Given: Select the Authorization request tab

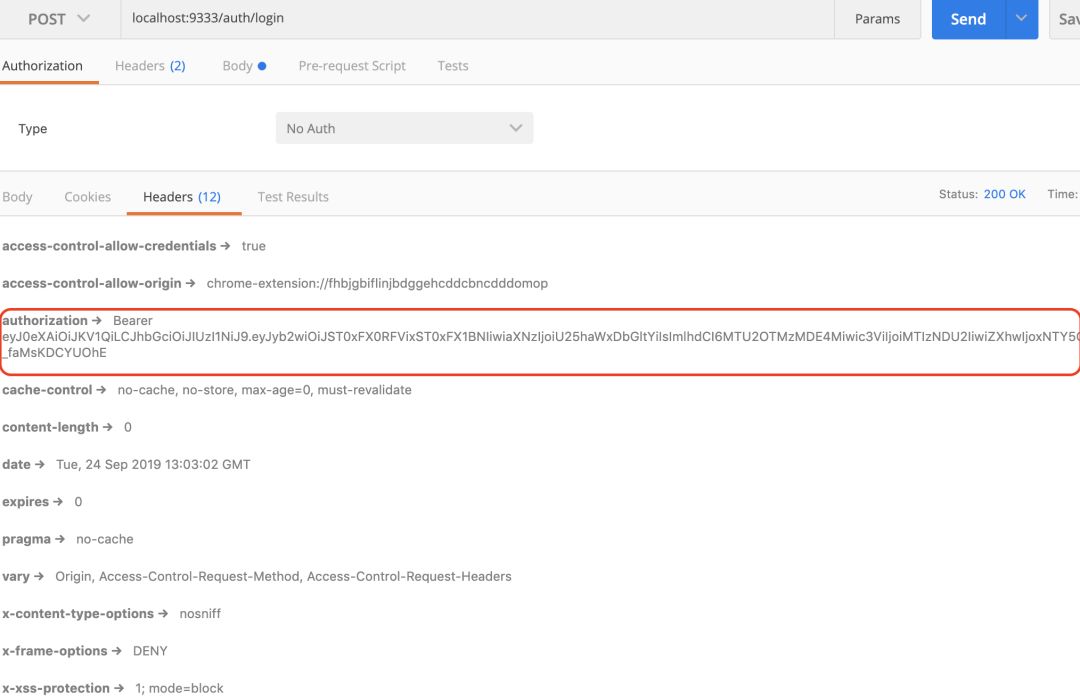Looking at the screenshot, I should click(x=41, y=65).
